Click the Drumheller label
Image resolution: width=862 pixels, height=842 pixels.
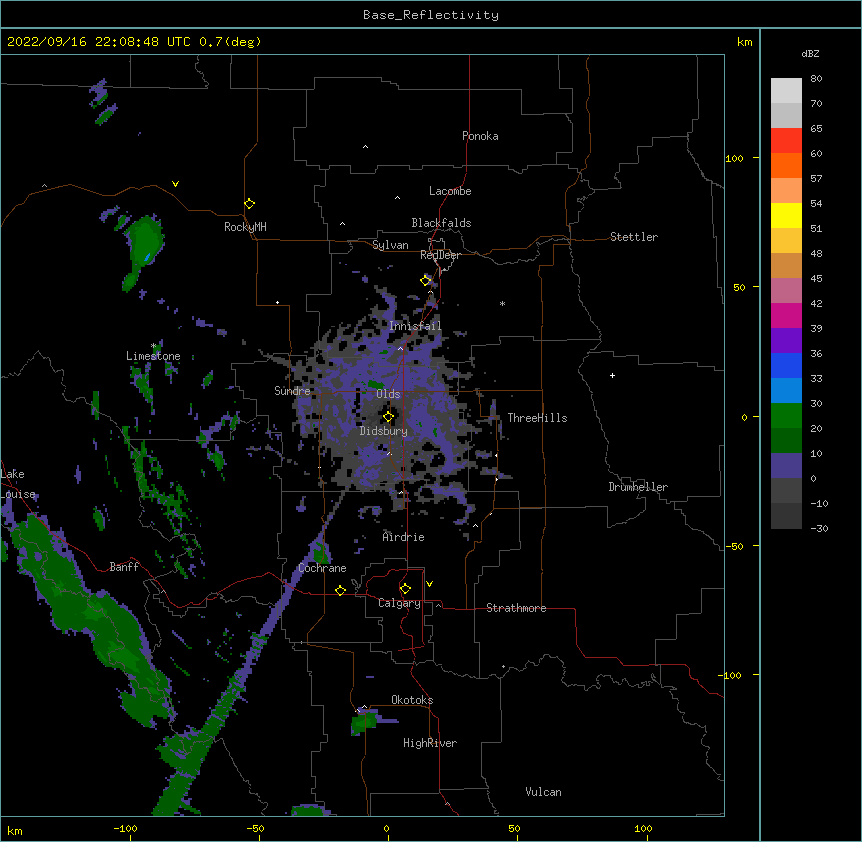tap(638, 487)
